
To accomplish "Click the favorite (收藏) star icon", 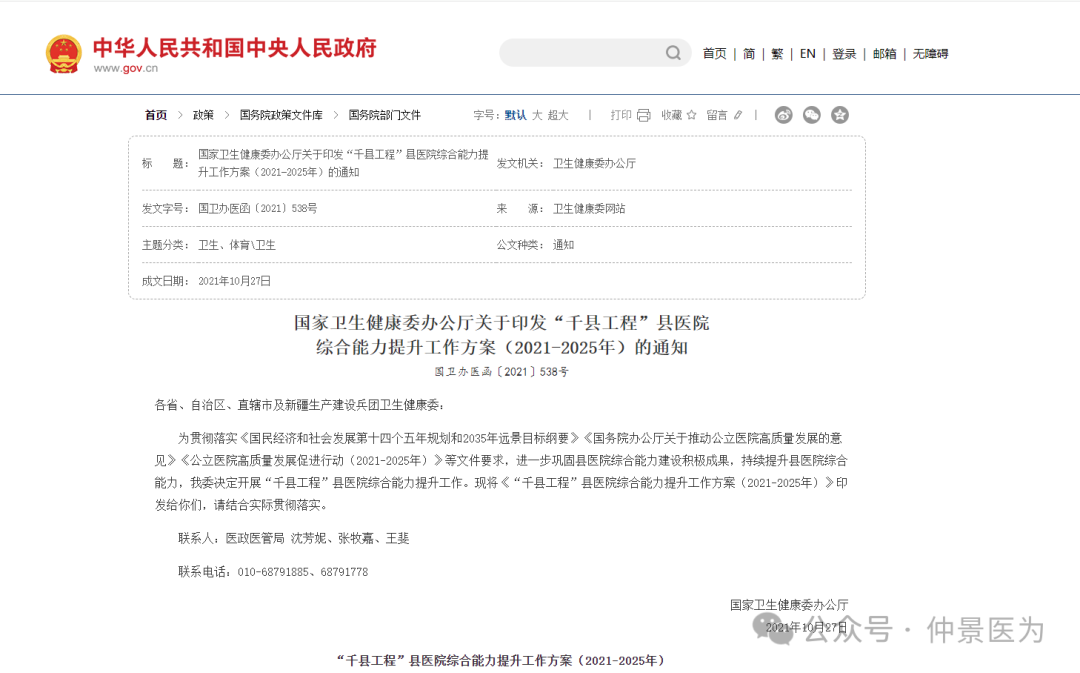I will pos(690,115).
